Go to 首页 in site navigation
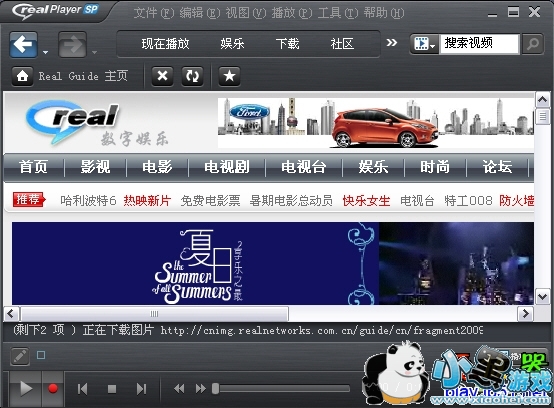The height and width of the screenshot is (408, 554). point(33,167)
